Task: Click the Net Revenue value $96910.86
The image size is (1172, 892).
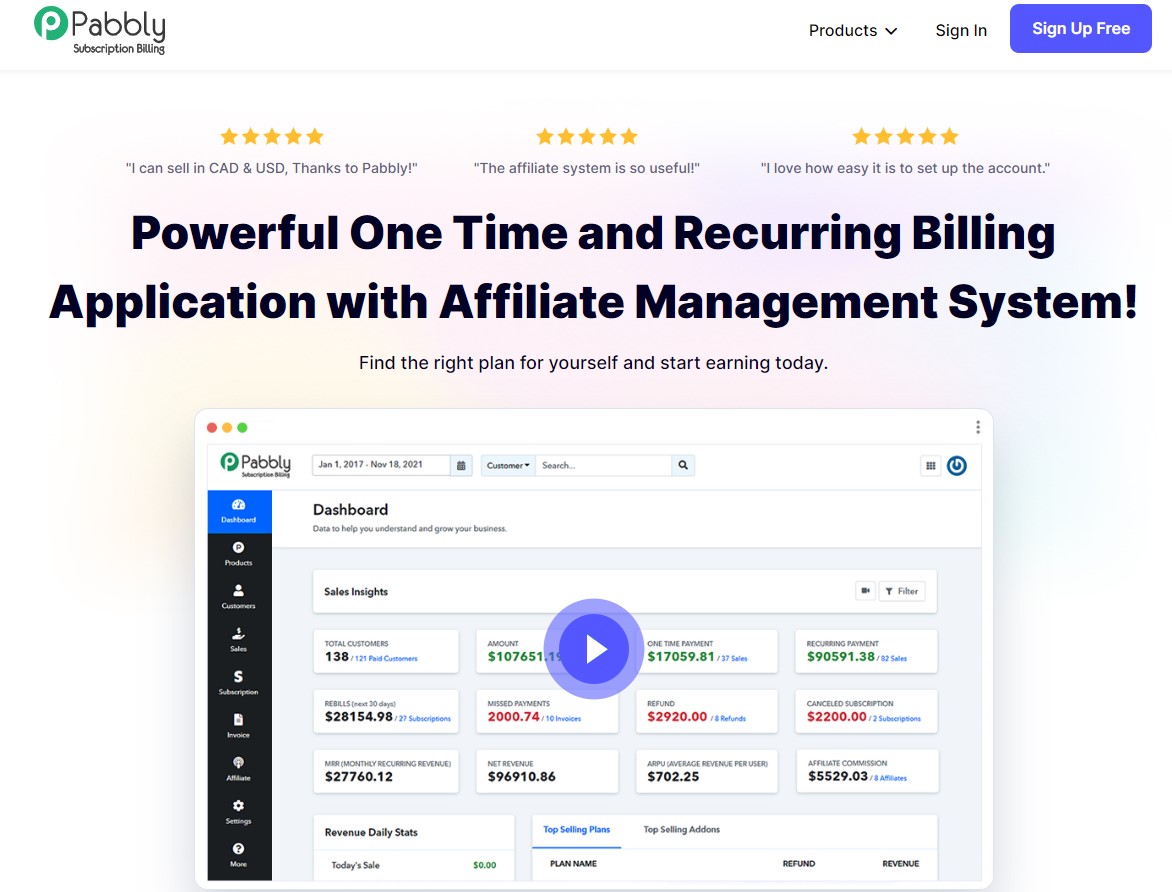Action: coord(522,777)
